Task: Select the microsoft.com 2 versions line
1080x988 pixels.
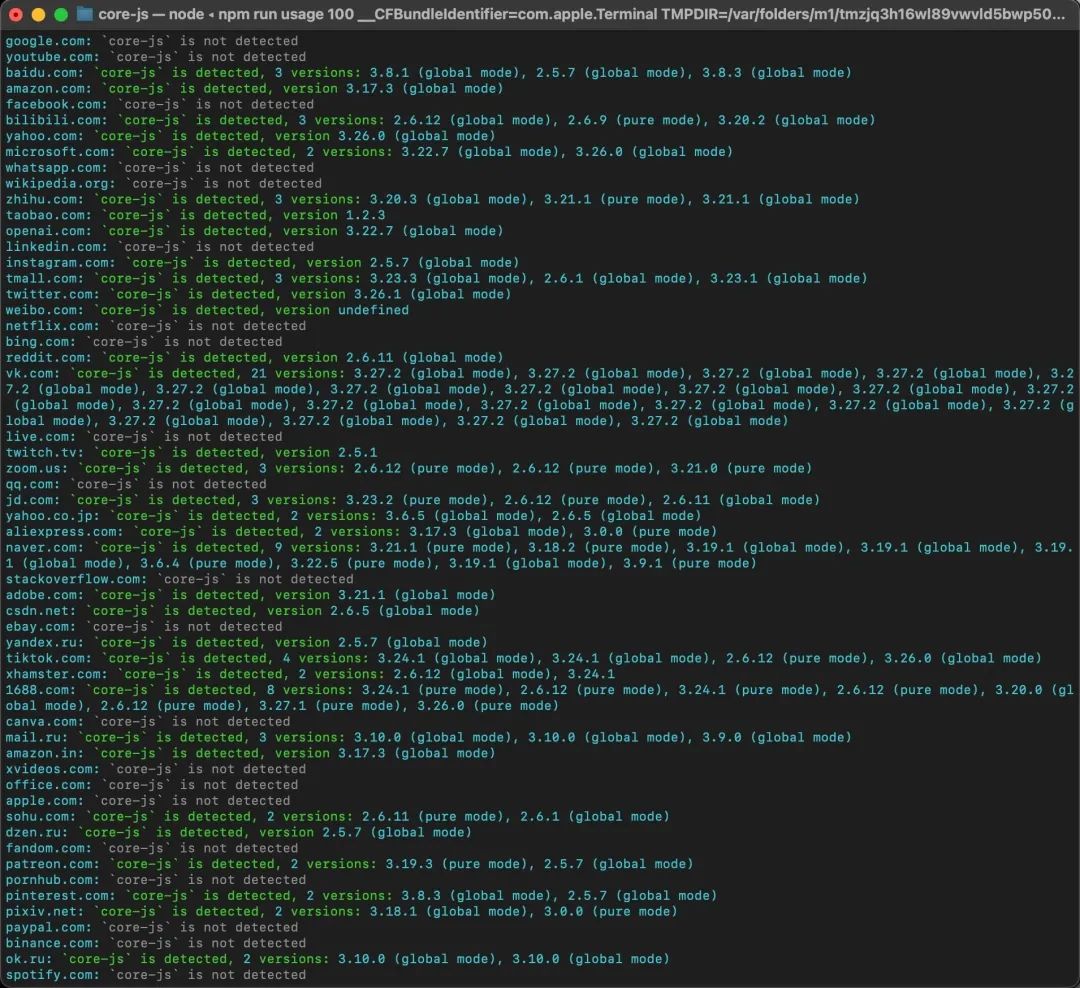Action: 369,152
